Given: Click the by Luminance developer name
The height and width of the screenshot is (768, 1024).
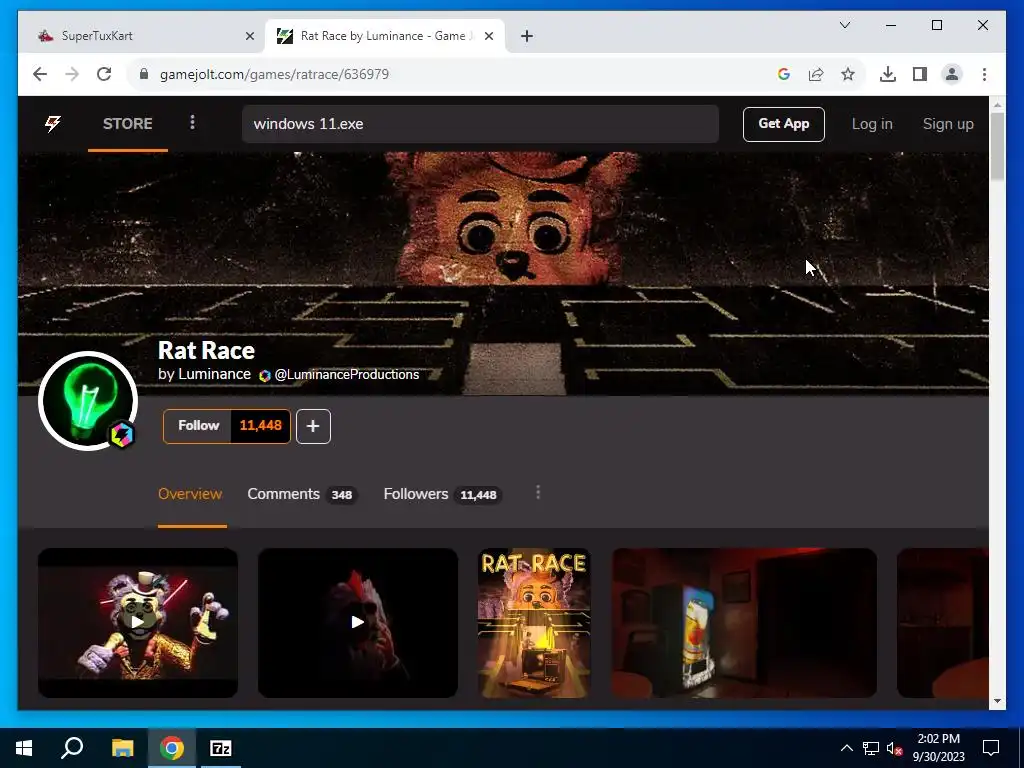Looking at the screenshot, I should coord(204,374).
